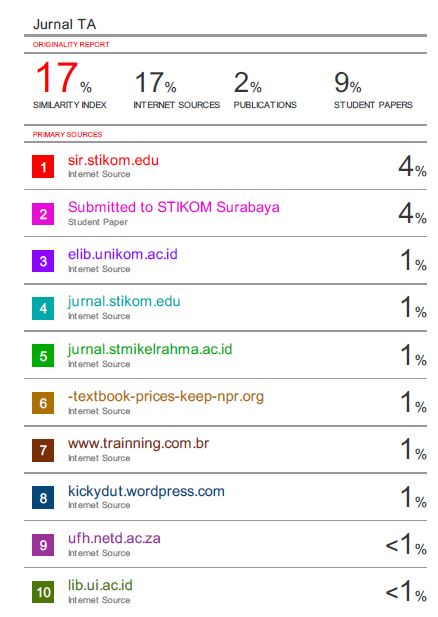
Task: Click the violet number 9 source badge
Action: [x=43, y=545]
